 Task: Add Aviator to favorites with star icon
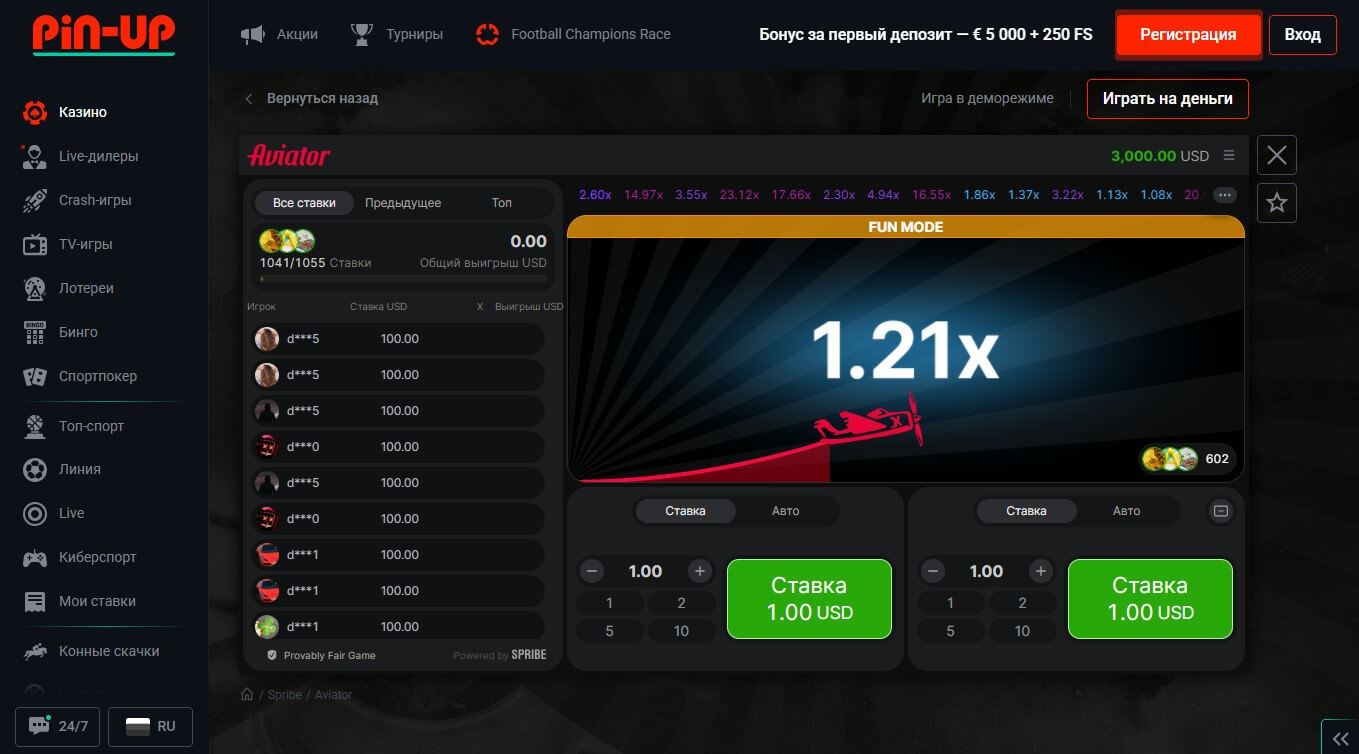[x=1276, y=203]
